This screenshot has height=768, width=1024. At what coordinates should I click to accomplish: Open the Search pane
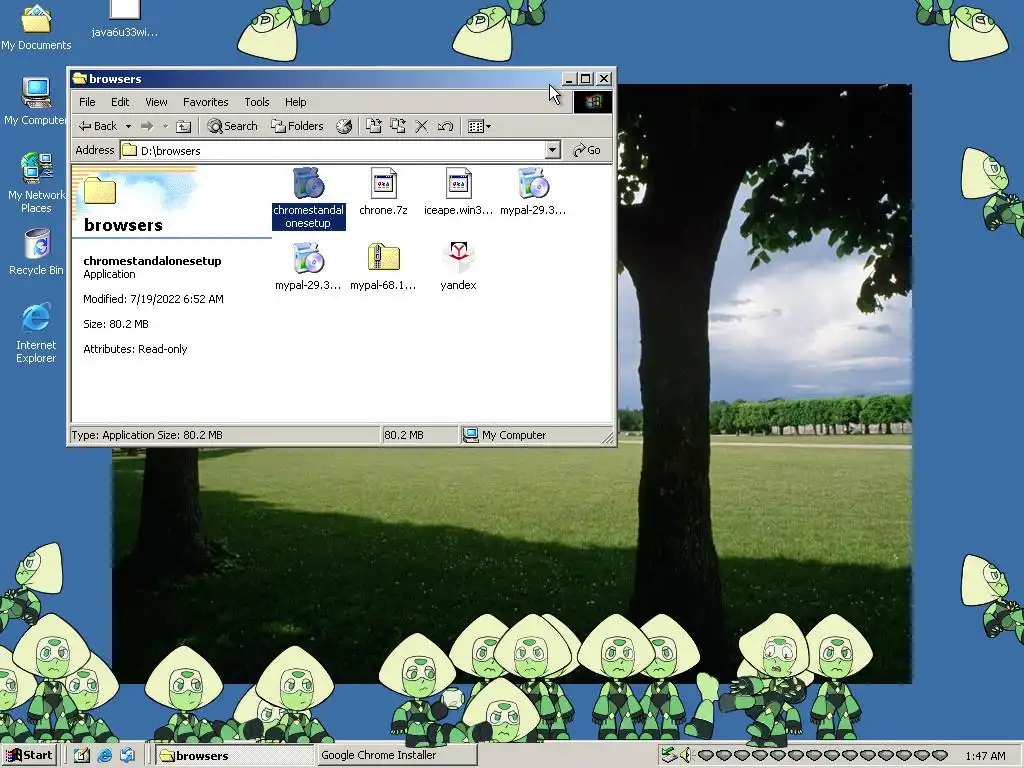click(232, 126)
